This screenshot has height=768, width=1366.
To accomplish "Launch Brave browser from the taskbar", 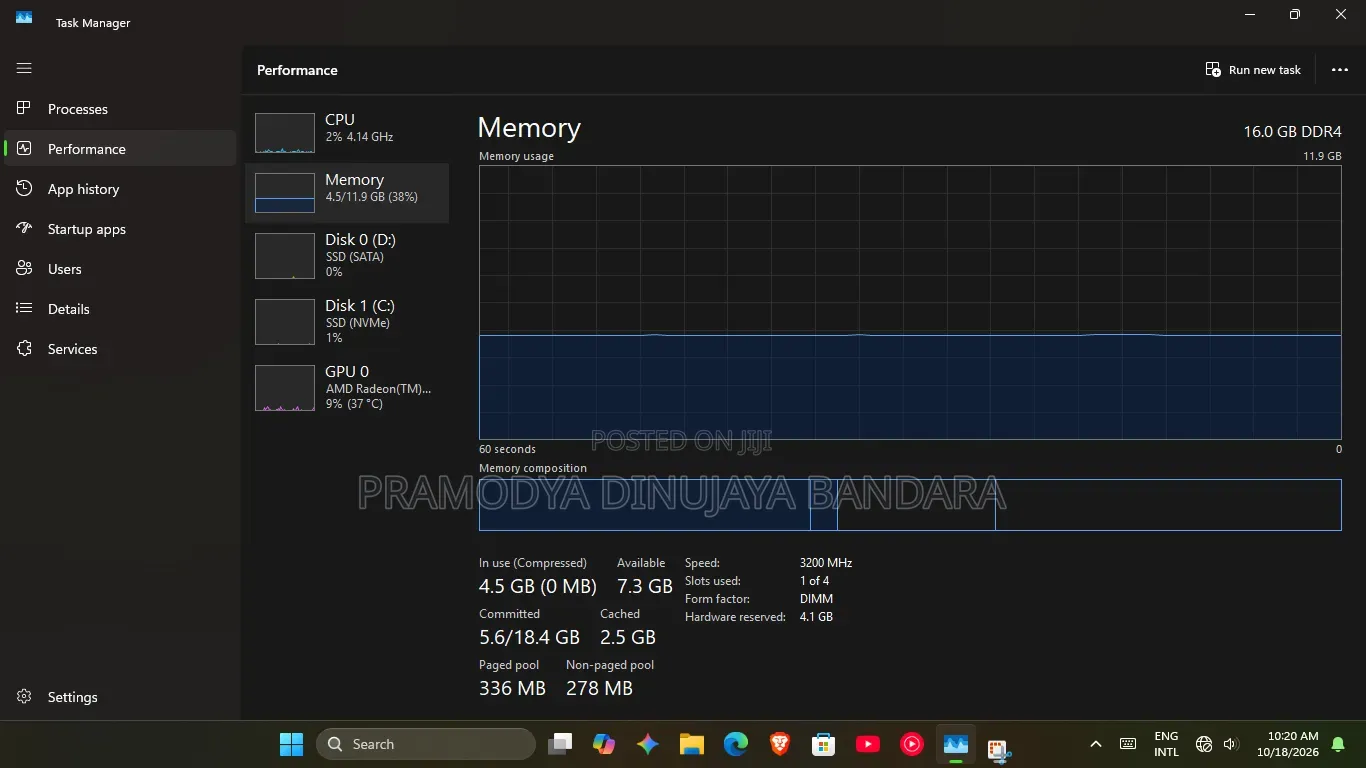I will [780, 744].
